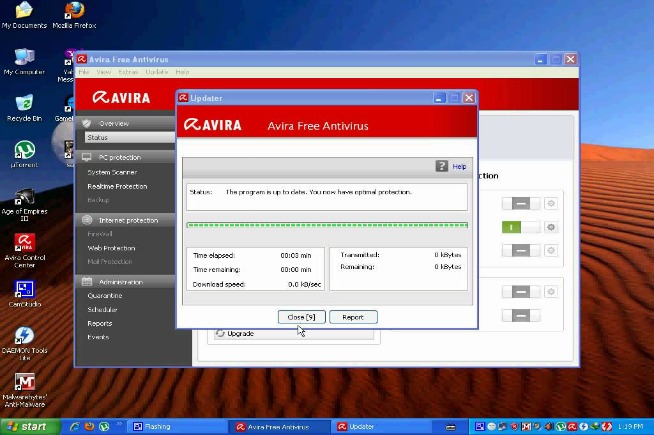Open the View menu in Avira
Viewport: 654px width, 435px height.
coord(103,72)
